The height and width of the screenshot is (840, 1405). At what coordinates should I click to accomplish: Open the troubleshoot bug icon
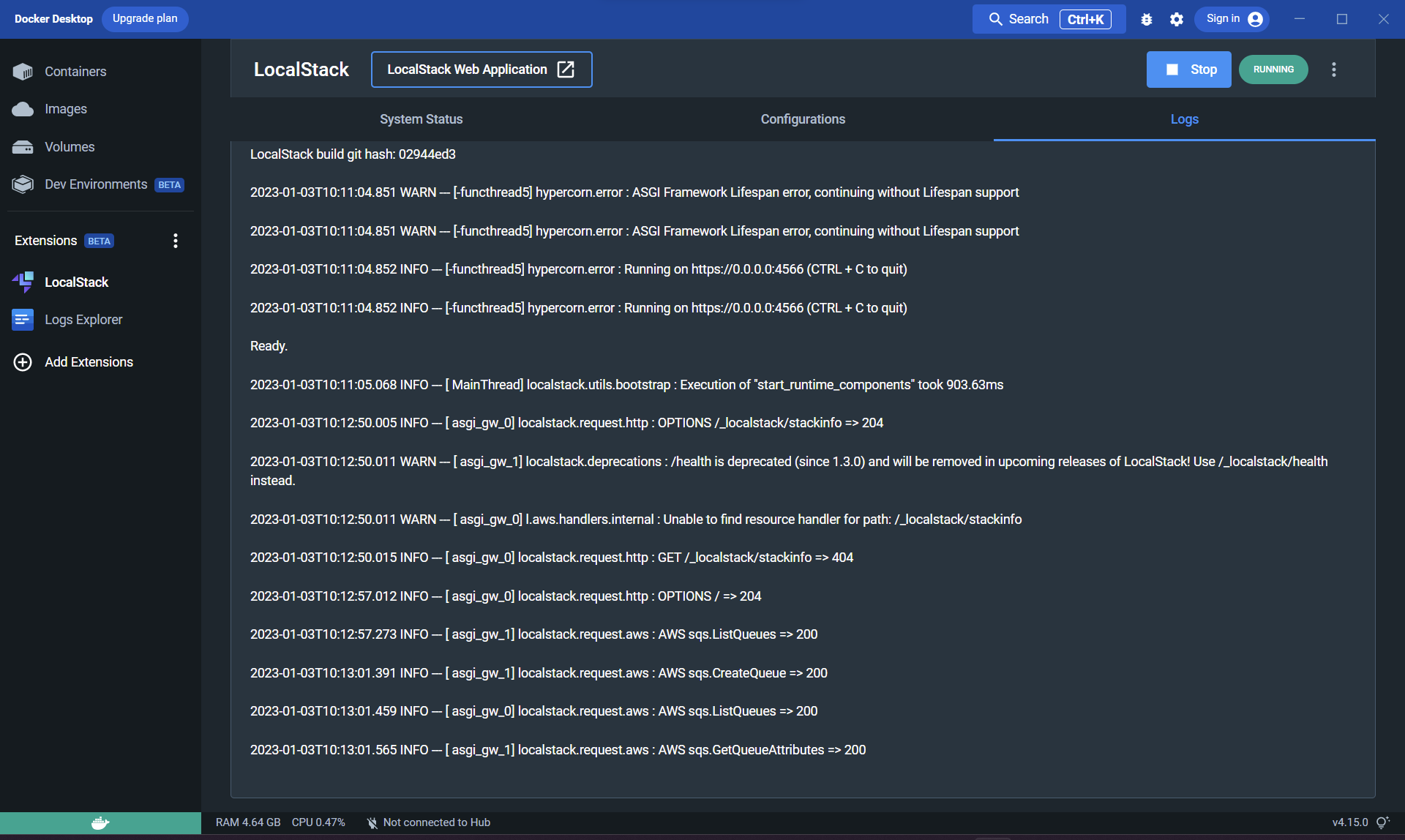point(1147,20)
